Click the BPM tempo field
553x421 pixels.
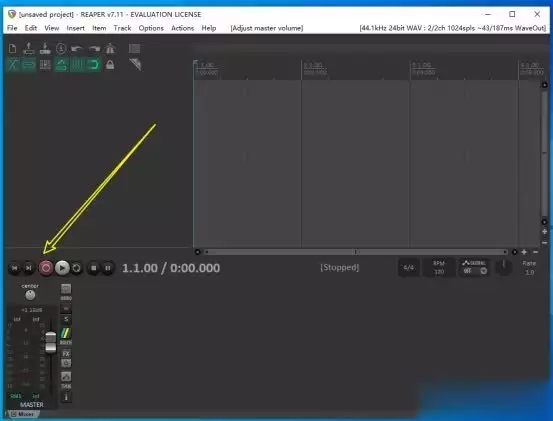coord(439,268)
